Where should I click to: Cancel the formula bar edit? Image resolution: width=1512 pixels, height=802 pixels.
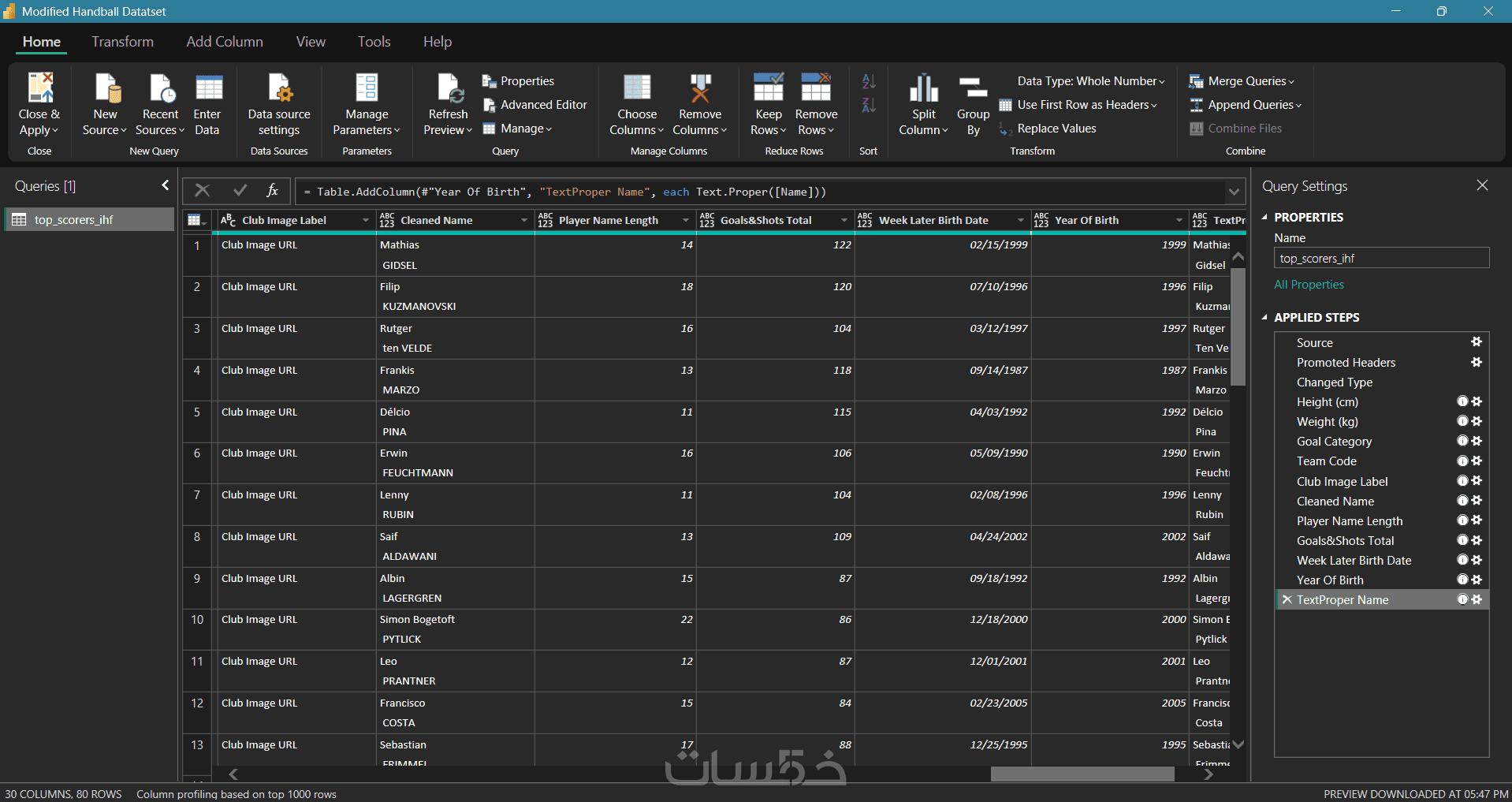[203, 191]
